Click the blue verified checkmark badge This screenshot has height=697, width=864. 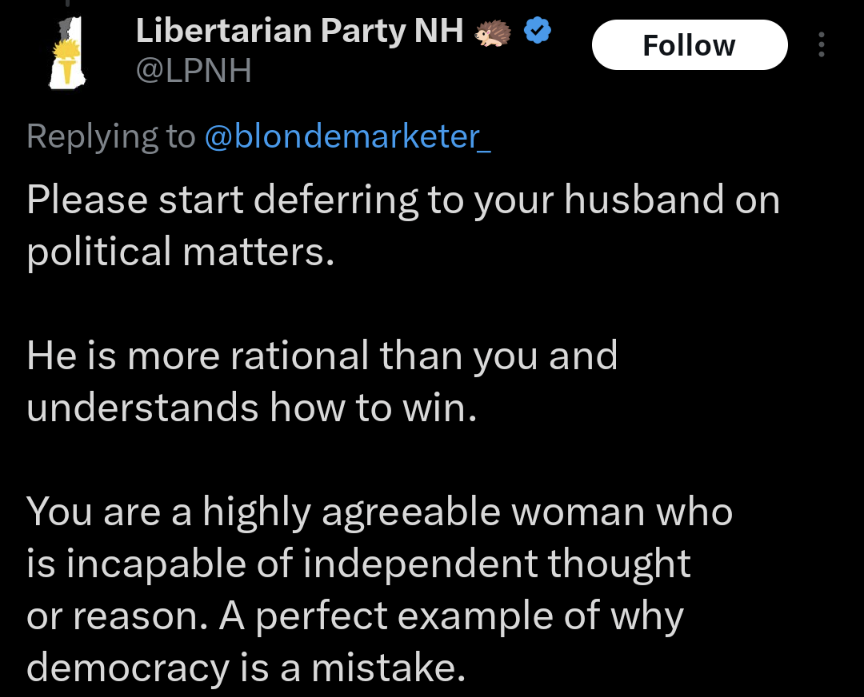538,32
